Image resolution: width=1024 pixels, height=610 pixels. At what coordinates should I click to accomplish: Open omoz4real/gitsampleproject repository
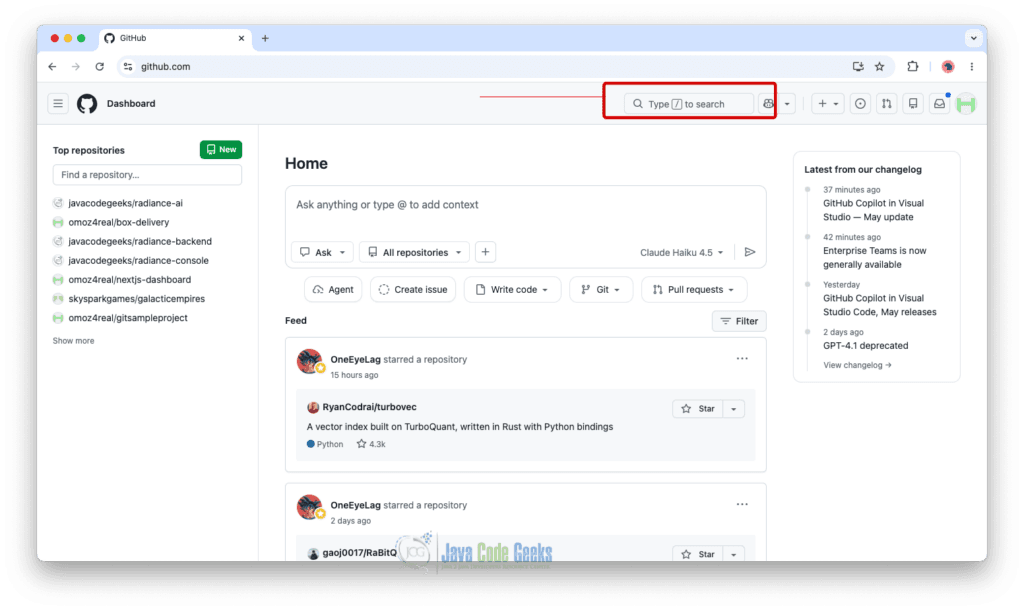click(128, 317)
